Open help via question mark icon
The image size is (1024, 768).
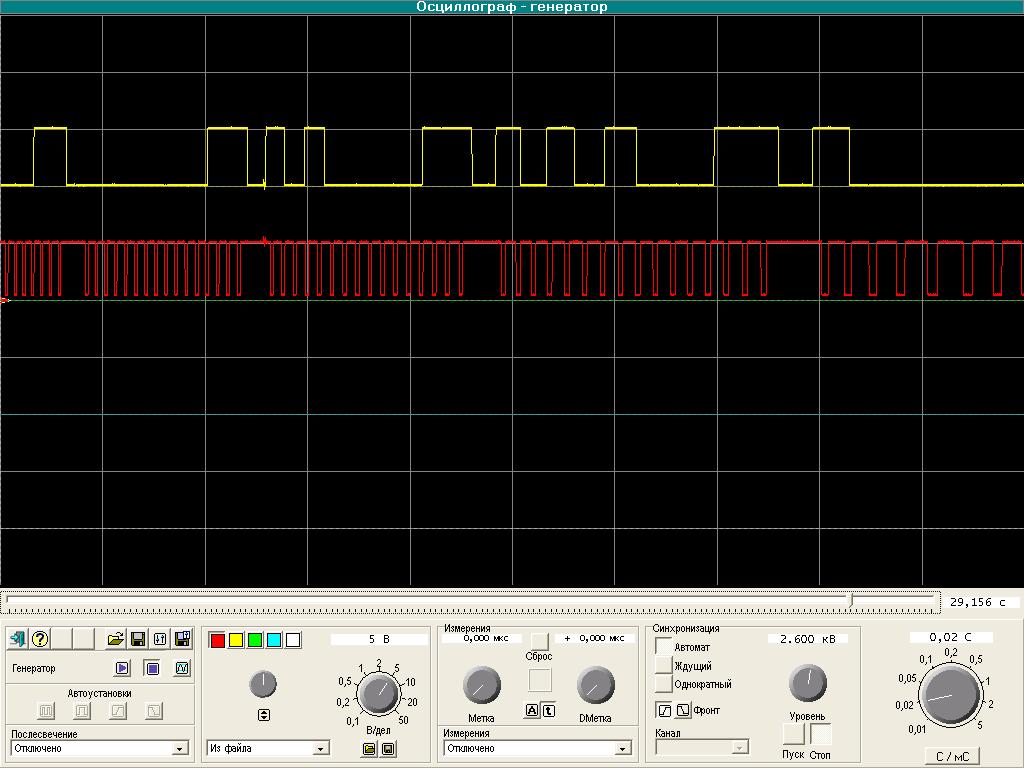click(x=40, y=639)
